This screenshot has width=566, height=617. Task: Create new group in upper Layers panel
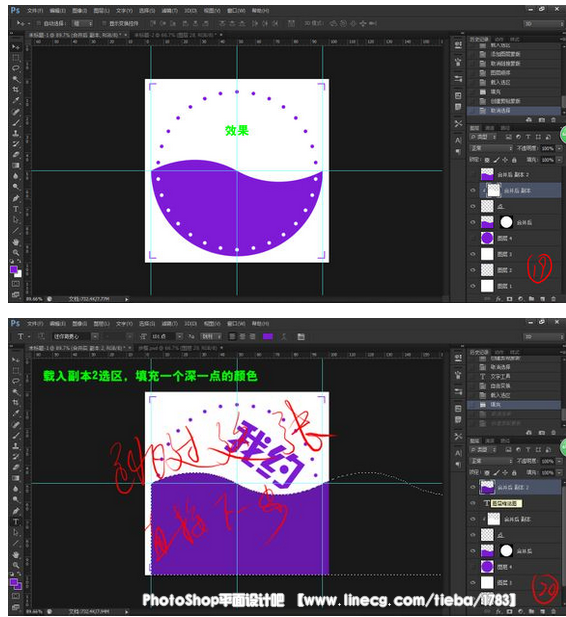tap(531, 299)
